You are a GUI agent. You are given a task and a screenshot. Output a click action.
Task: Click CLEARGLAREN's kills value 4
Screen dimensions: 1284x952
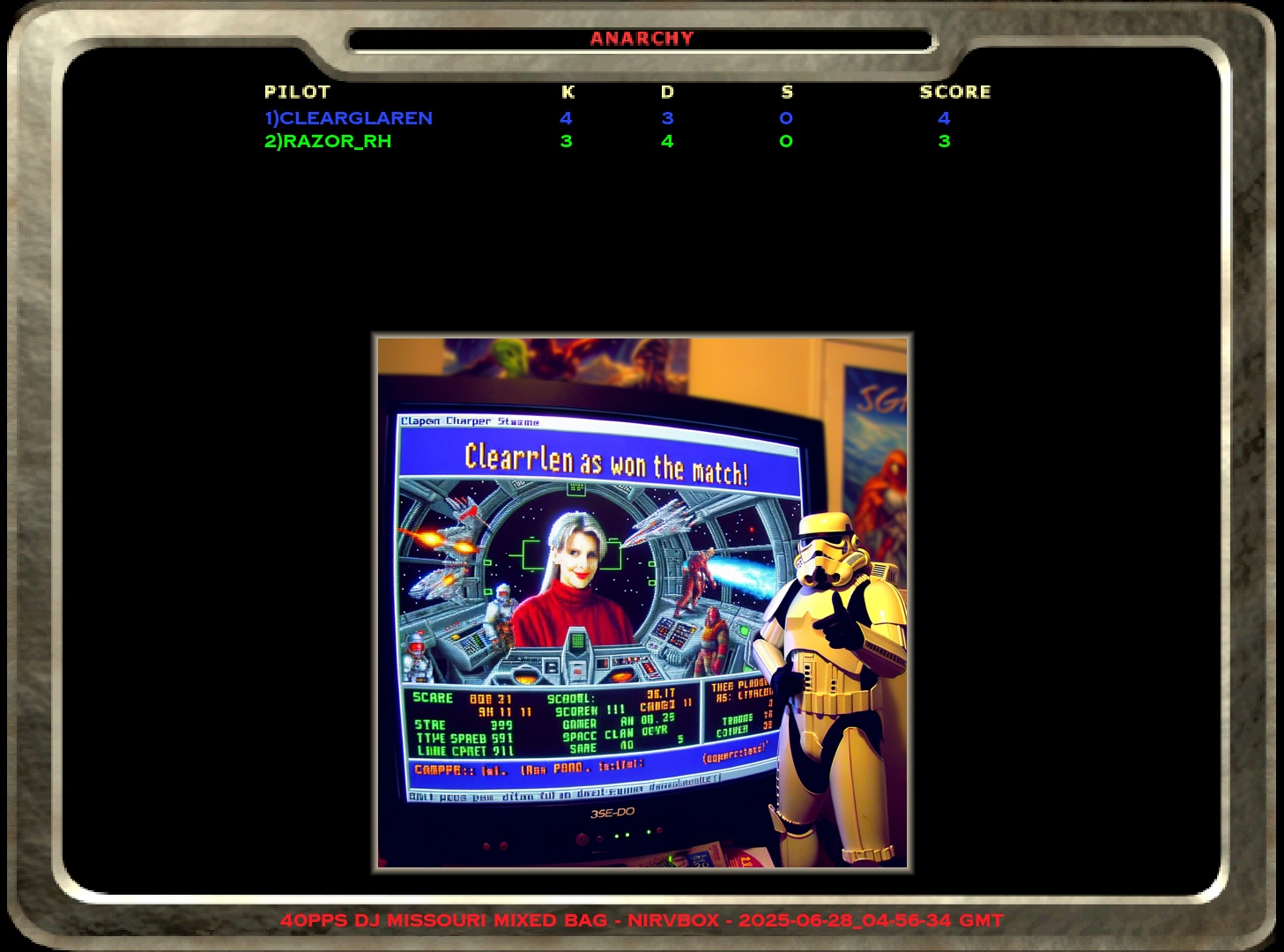pyautogui.click(x=566, y=118)
